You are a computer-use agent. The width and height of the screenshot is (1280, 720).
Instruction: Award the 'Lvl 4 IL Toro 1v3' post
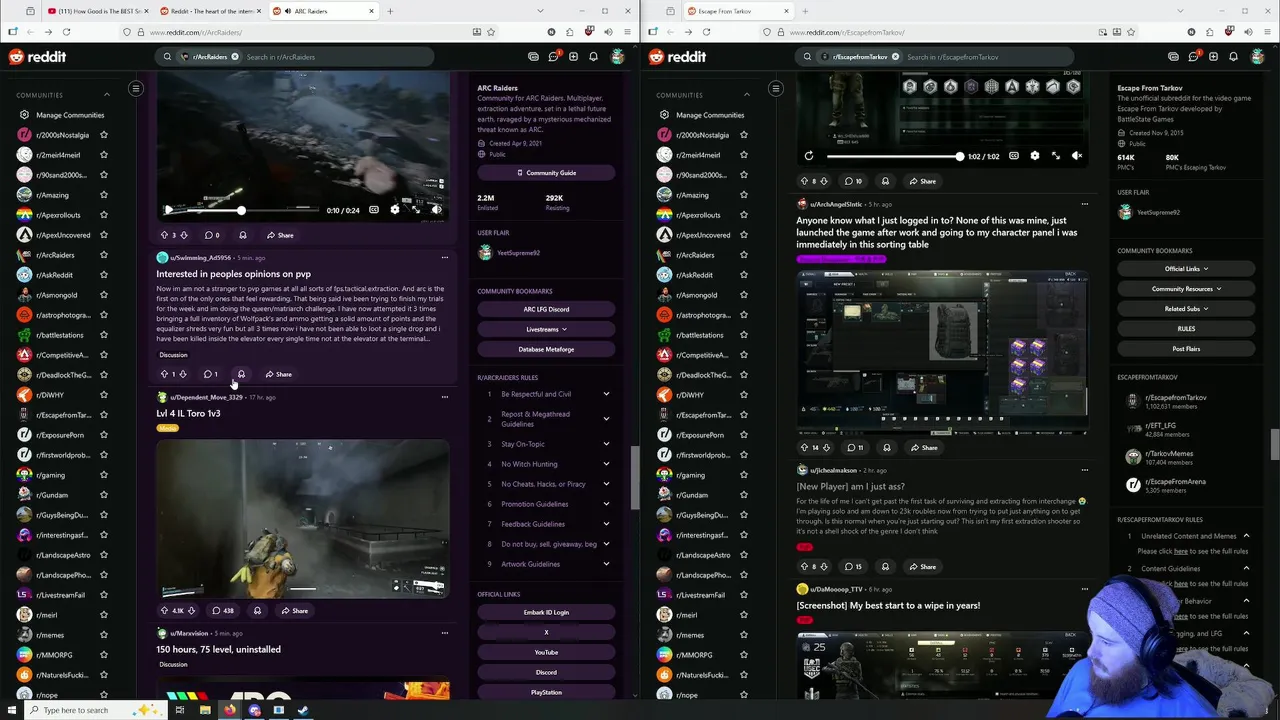click(257, 610)
